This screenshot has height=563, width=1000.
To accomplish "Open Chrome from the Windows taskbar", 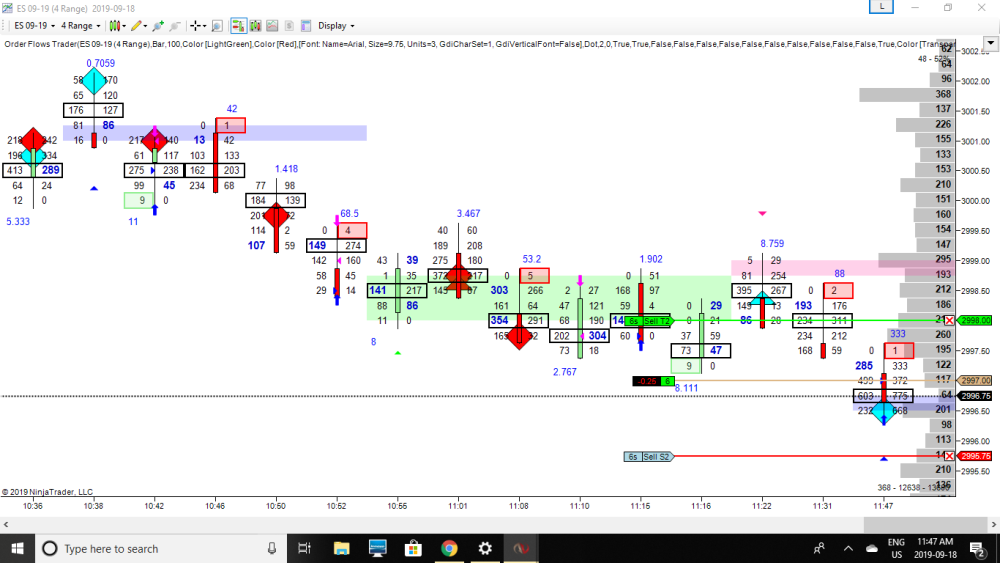I will pyautogui.click(x=449, y=548).
